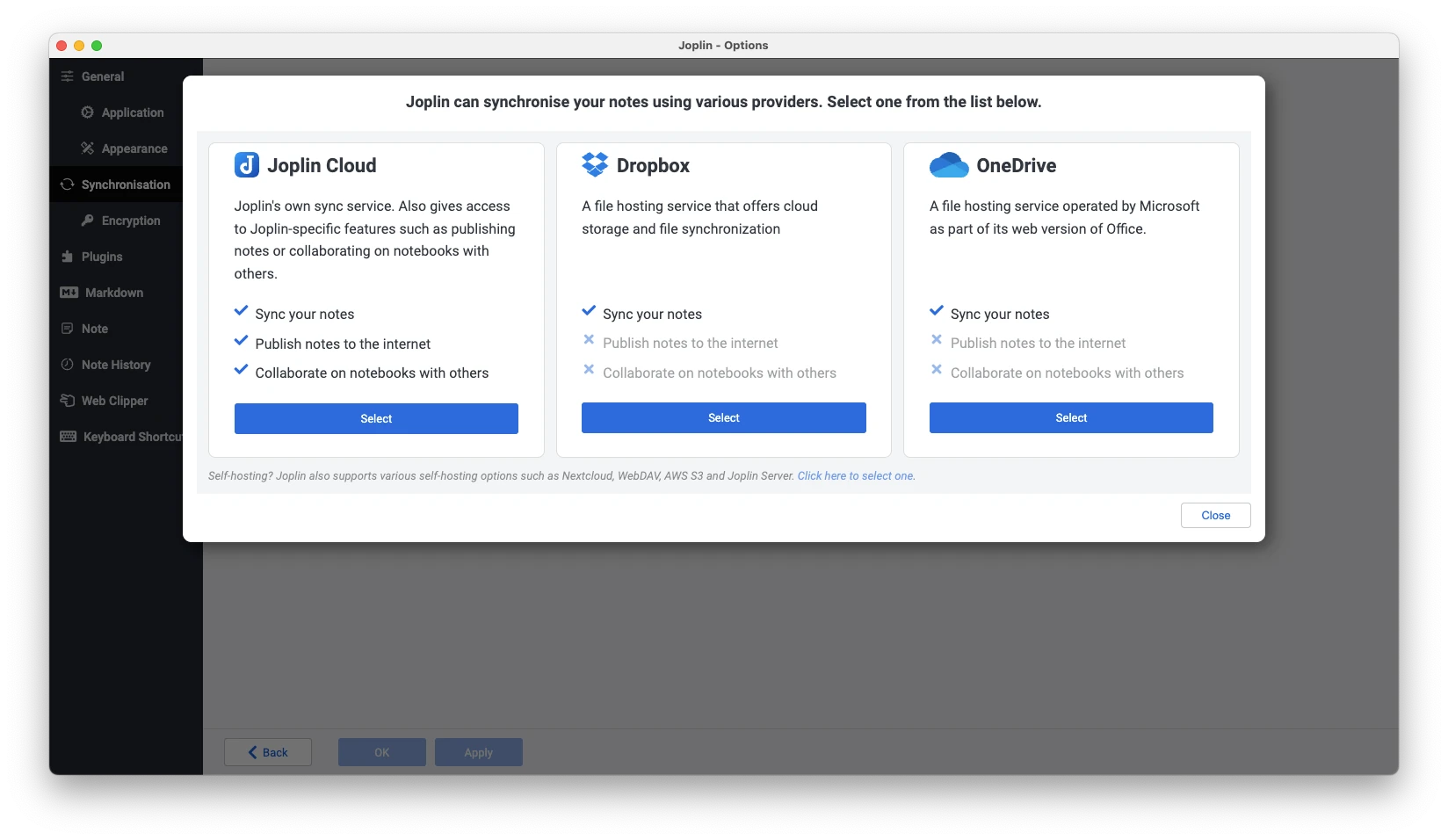Click the 'Joplin Cloud' heading text
This screenshot has height=840, width=1448.
[322, 165]
